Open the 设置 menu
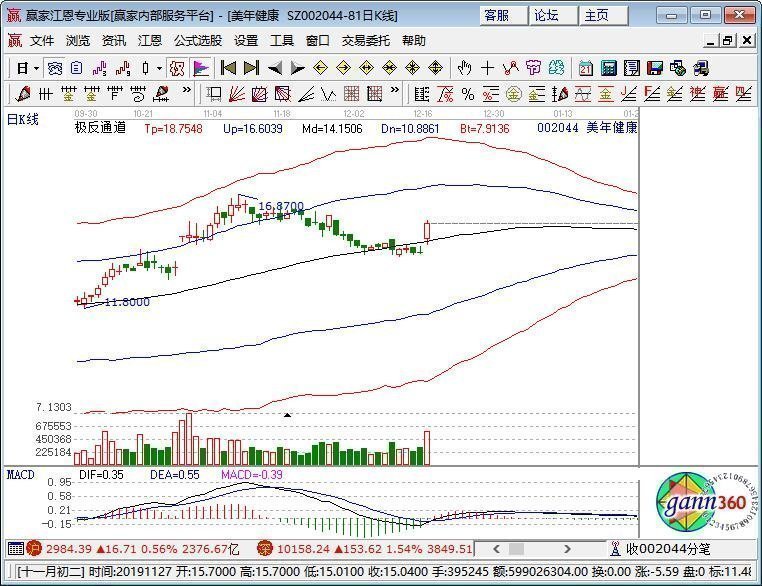 coord(246,41)
